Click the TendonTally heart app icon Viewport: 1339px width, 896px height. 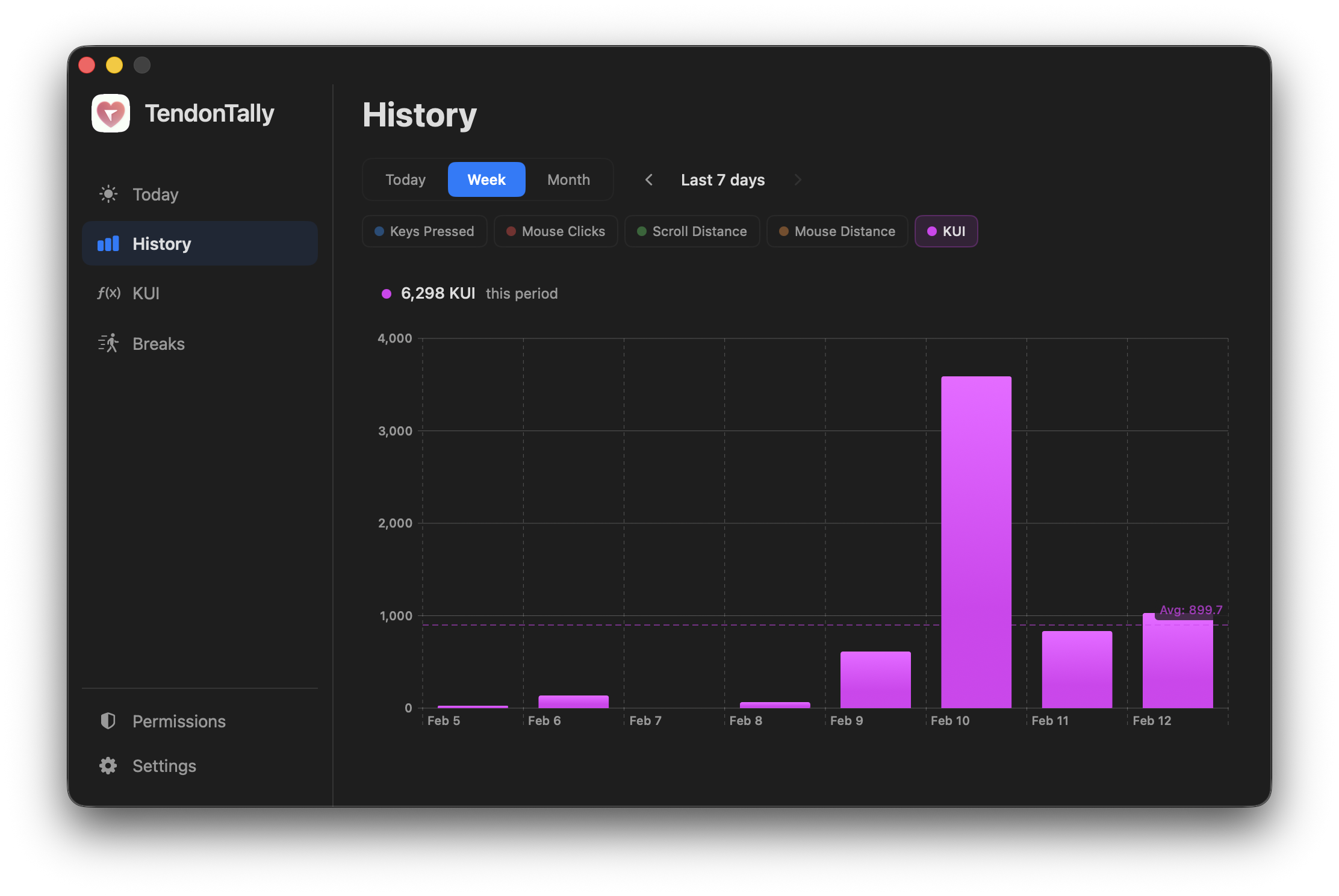tap(111, 113)
